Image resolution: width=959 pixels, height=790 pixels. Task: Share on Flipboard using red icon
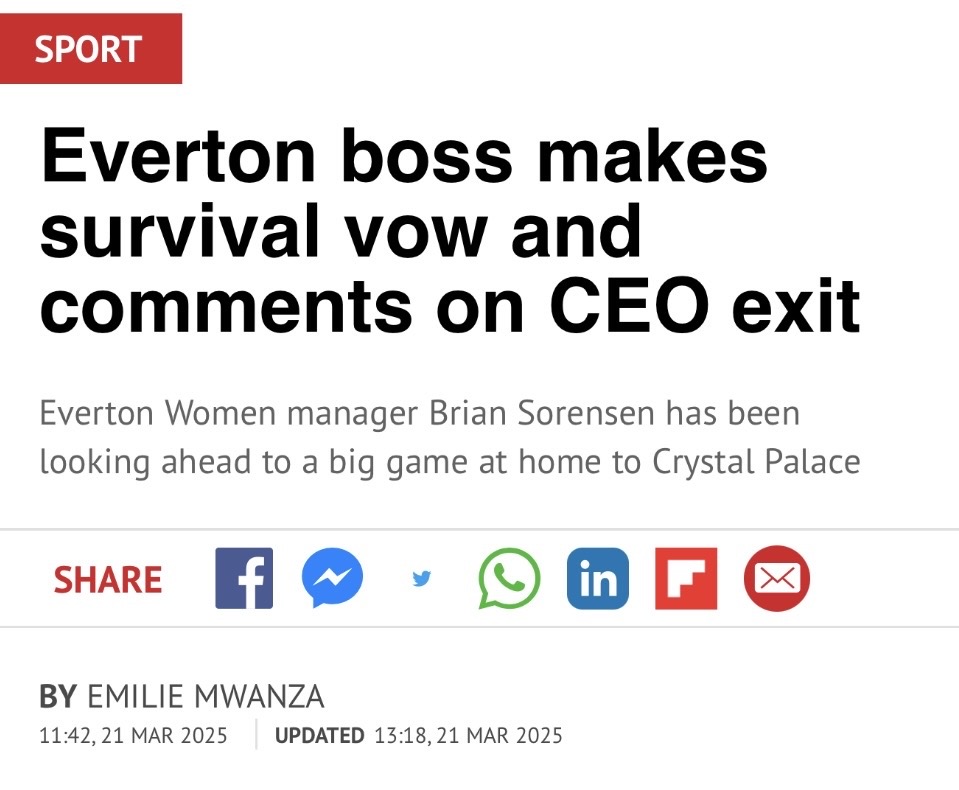(686, 579)
